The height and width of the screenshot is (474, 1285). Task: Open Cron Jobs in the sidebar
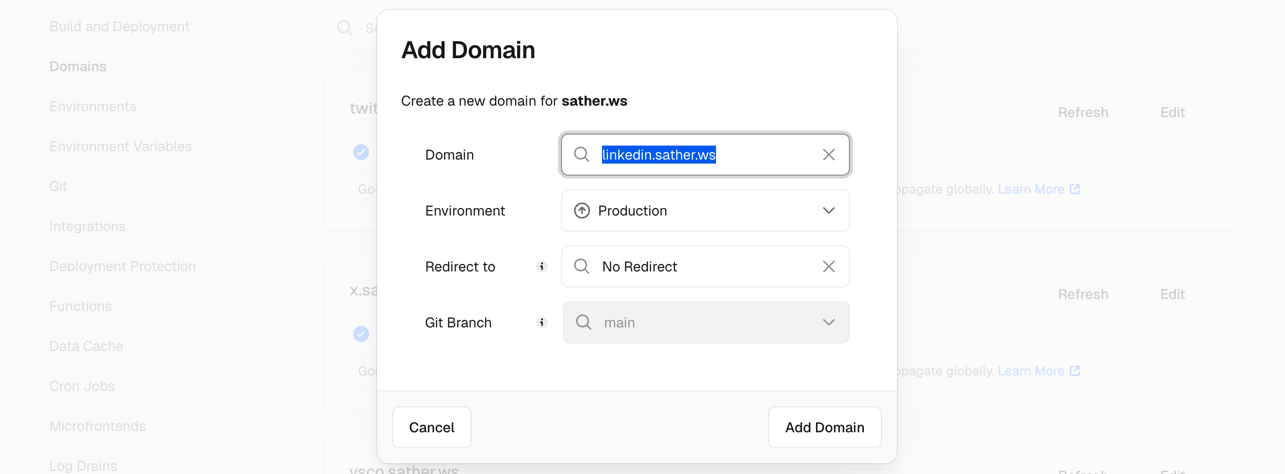(x=82, y=387)
